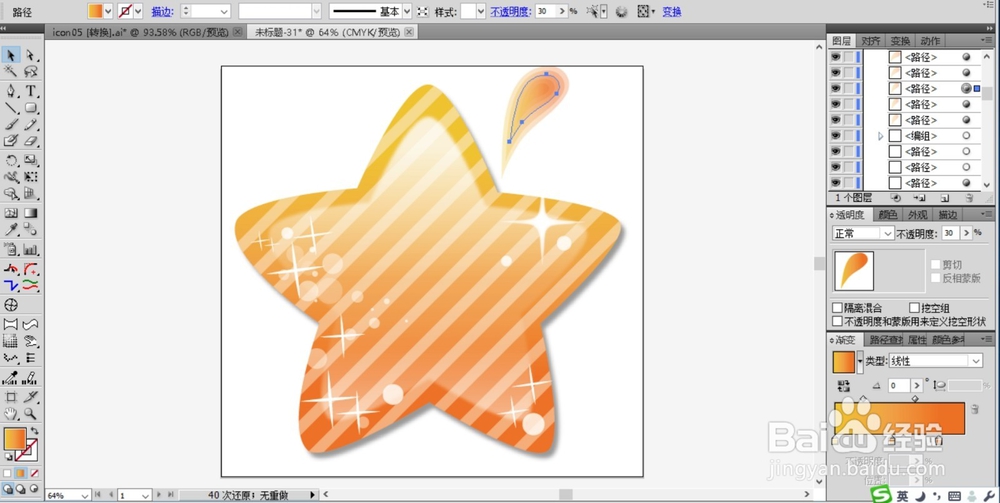Click the opacity mask thumbnail in 透明度 panel

tap(853, 271)
